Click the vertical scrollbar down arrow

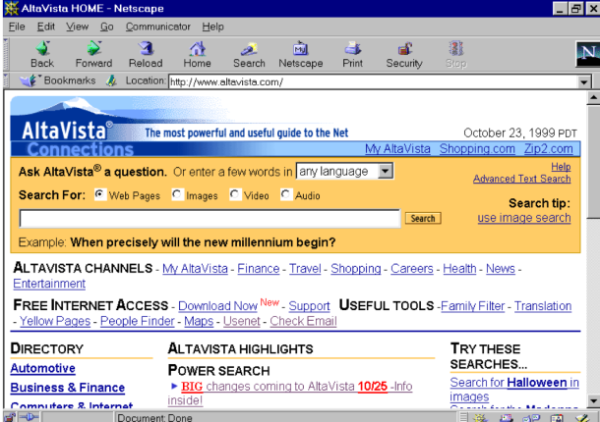click(x=592, y=400)
